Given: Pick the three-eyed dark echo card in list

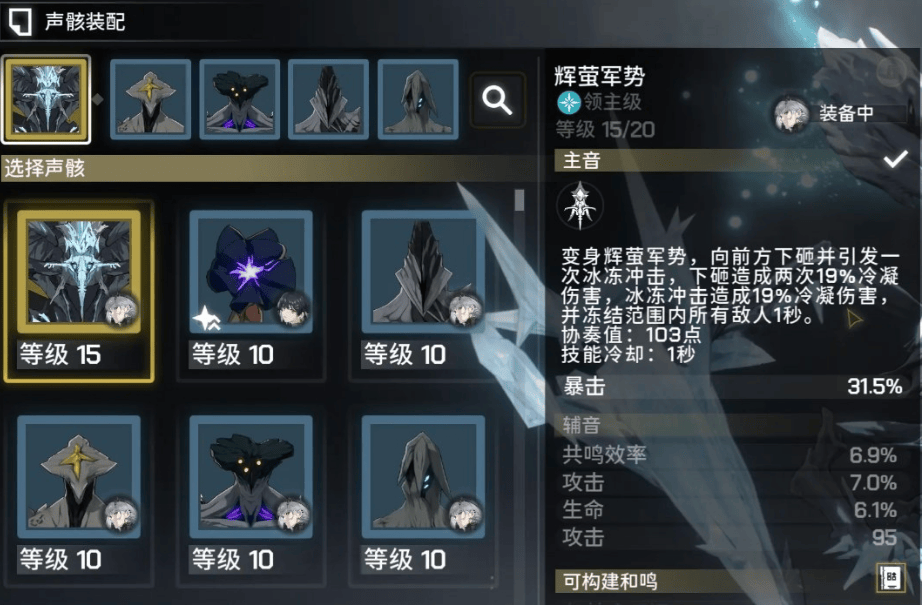Looking at the screenshot, I should coord(251,497).
